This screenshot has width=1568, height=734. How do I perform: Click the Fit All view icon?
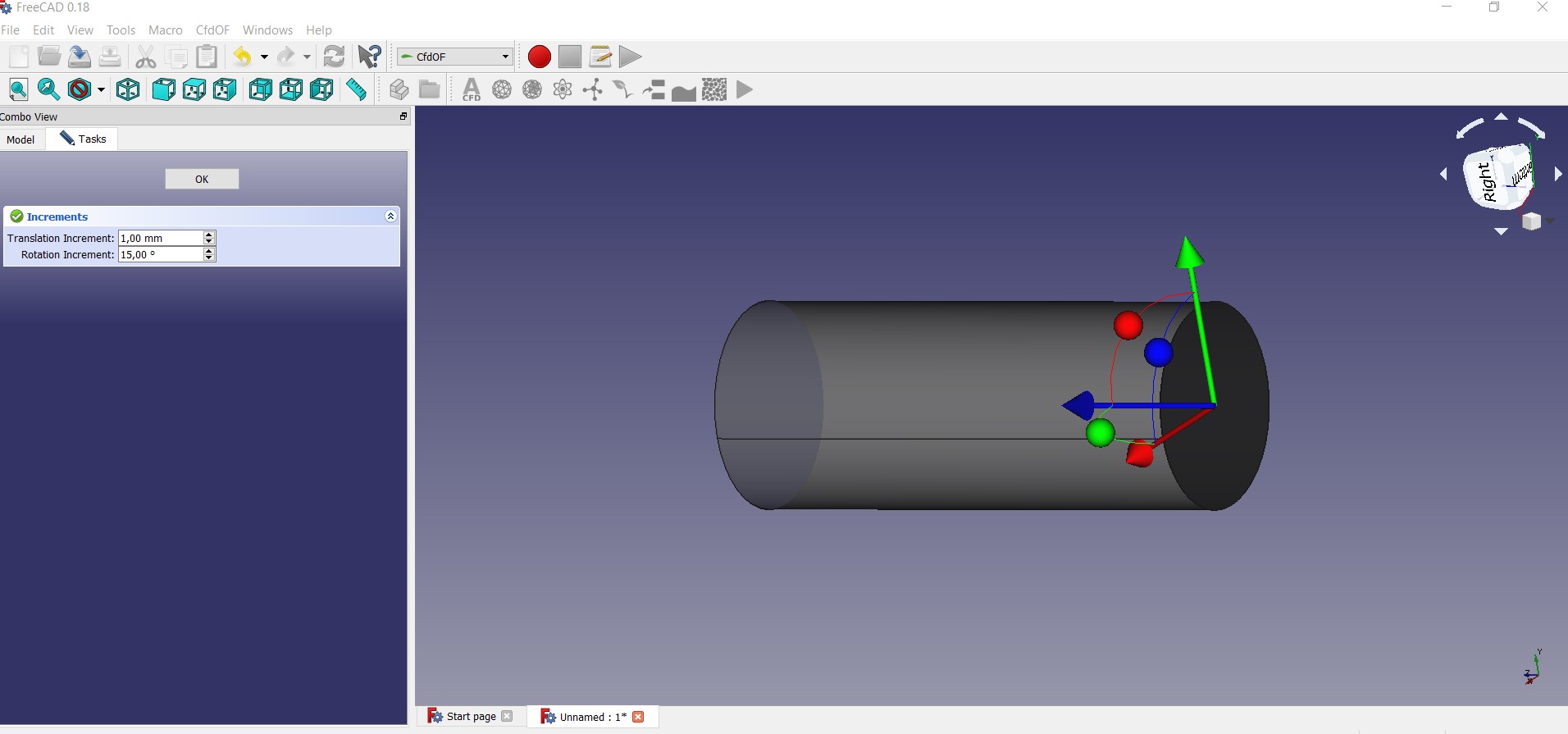pos(18,89)
